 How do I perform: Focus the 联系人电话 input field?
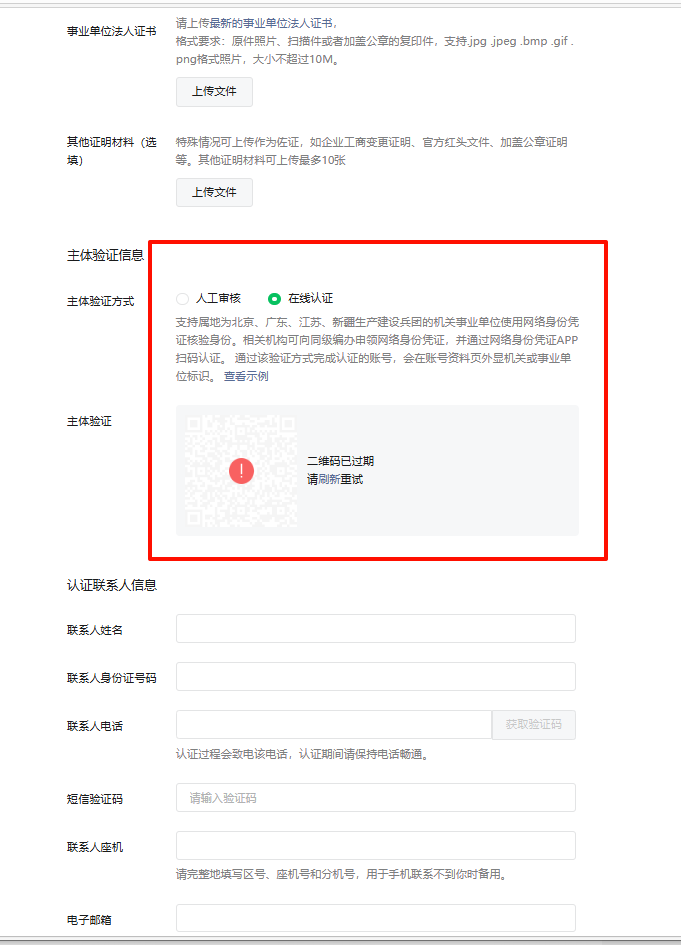(x=334, y=724)
